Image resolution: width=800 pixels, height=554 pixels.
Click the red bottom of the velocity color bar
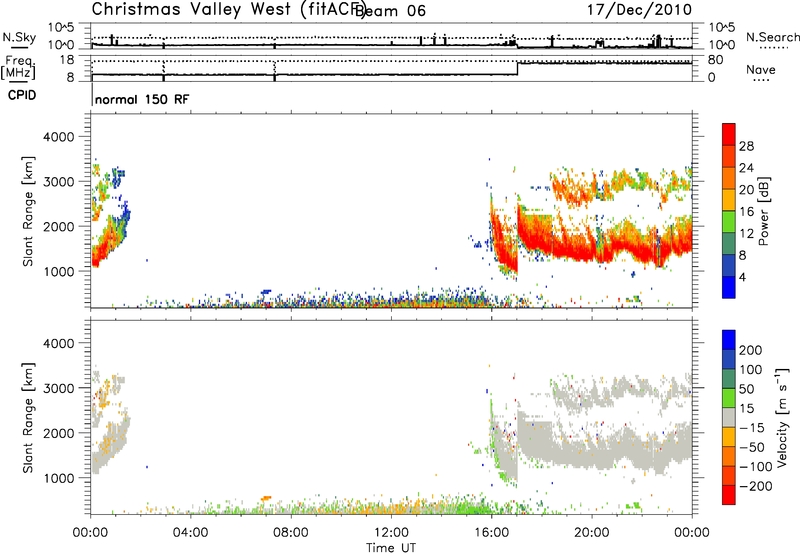(729, 495)
